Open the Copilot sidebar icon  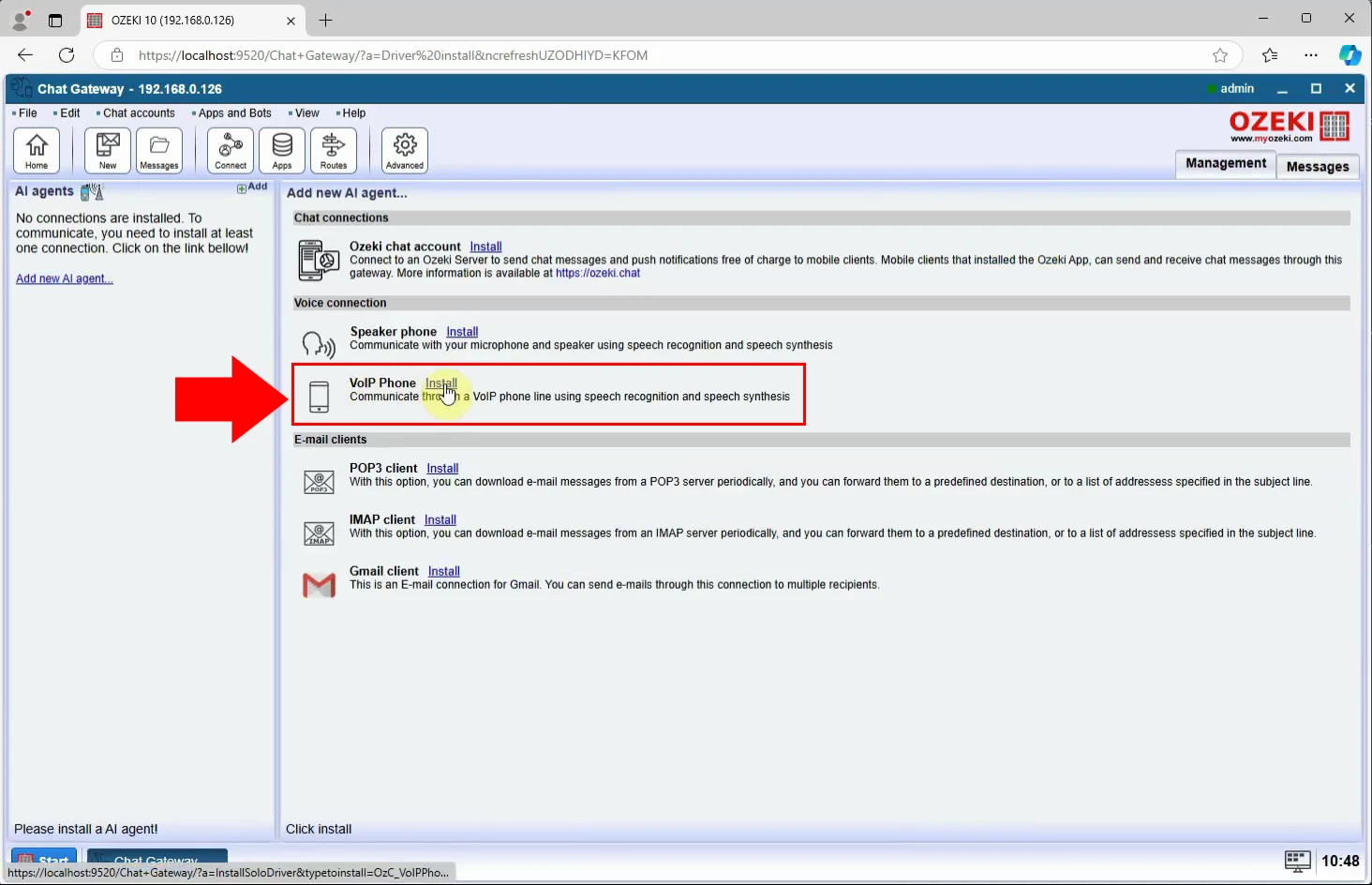click(x=1350, y=55)
